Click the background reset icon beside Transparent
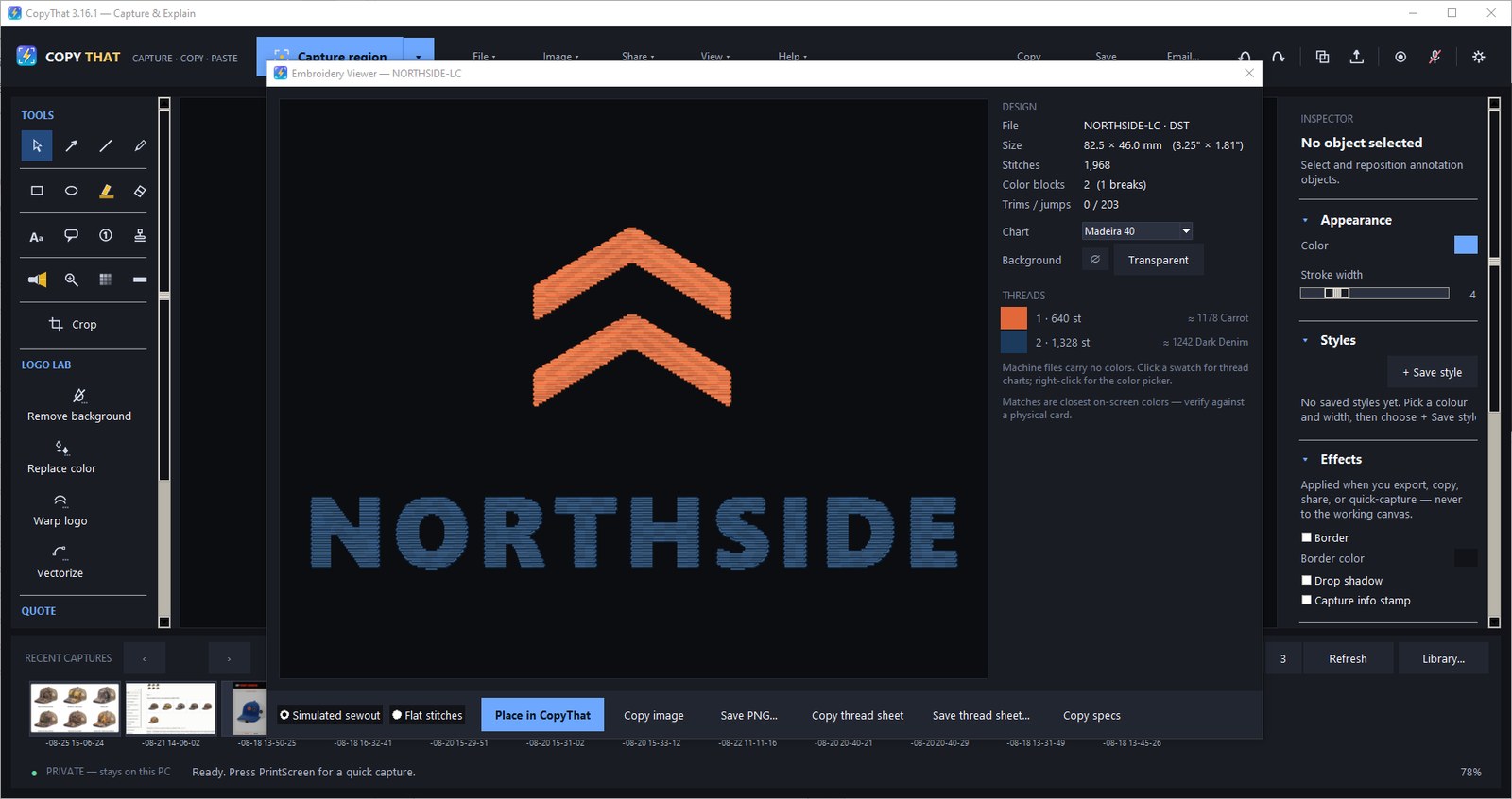Screen dimensions: 1512x799 click(x=1095, y=260)
